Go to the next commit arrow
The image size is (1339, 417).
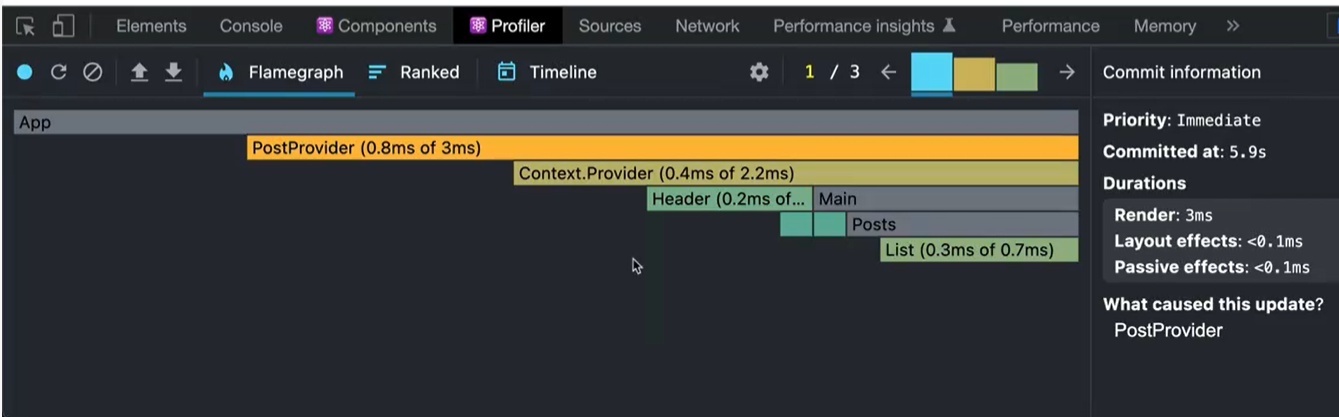click(x=1066, y=72)
